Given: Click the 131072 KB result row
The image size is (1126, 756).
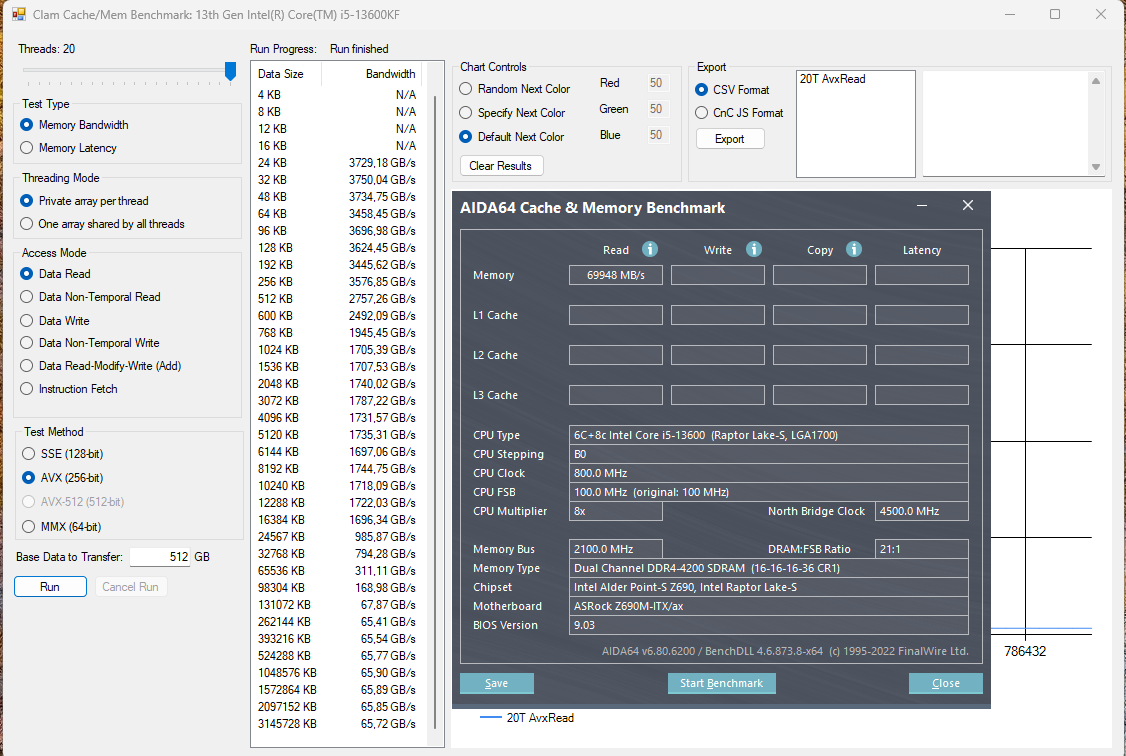Looking at the screenshot, I should tap(337, 605).
